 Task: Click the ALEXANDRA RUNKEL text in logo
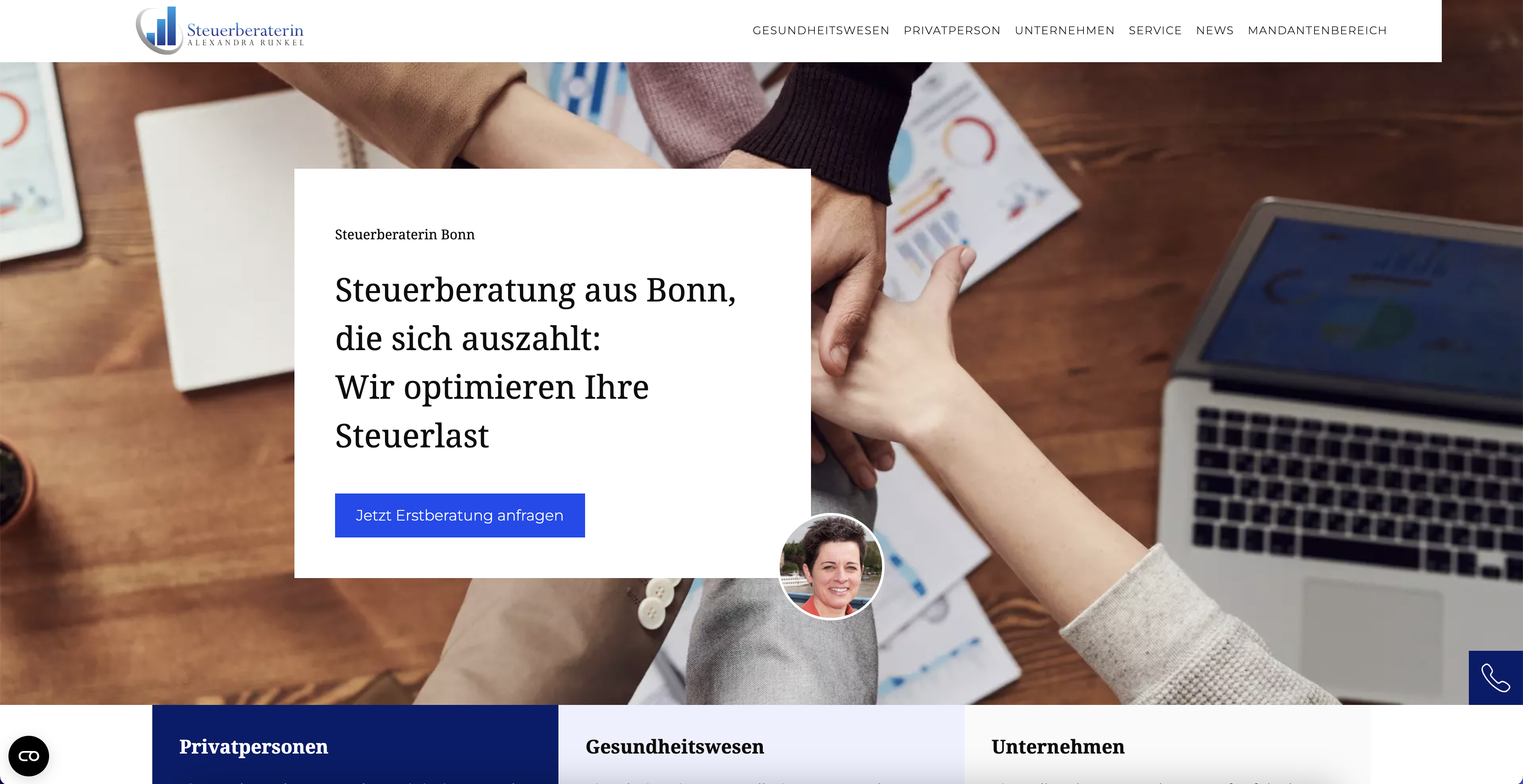click(245, 43)
